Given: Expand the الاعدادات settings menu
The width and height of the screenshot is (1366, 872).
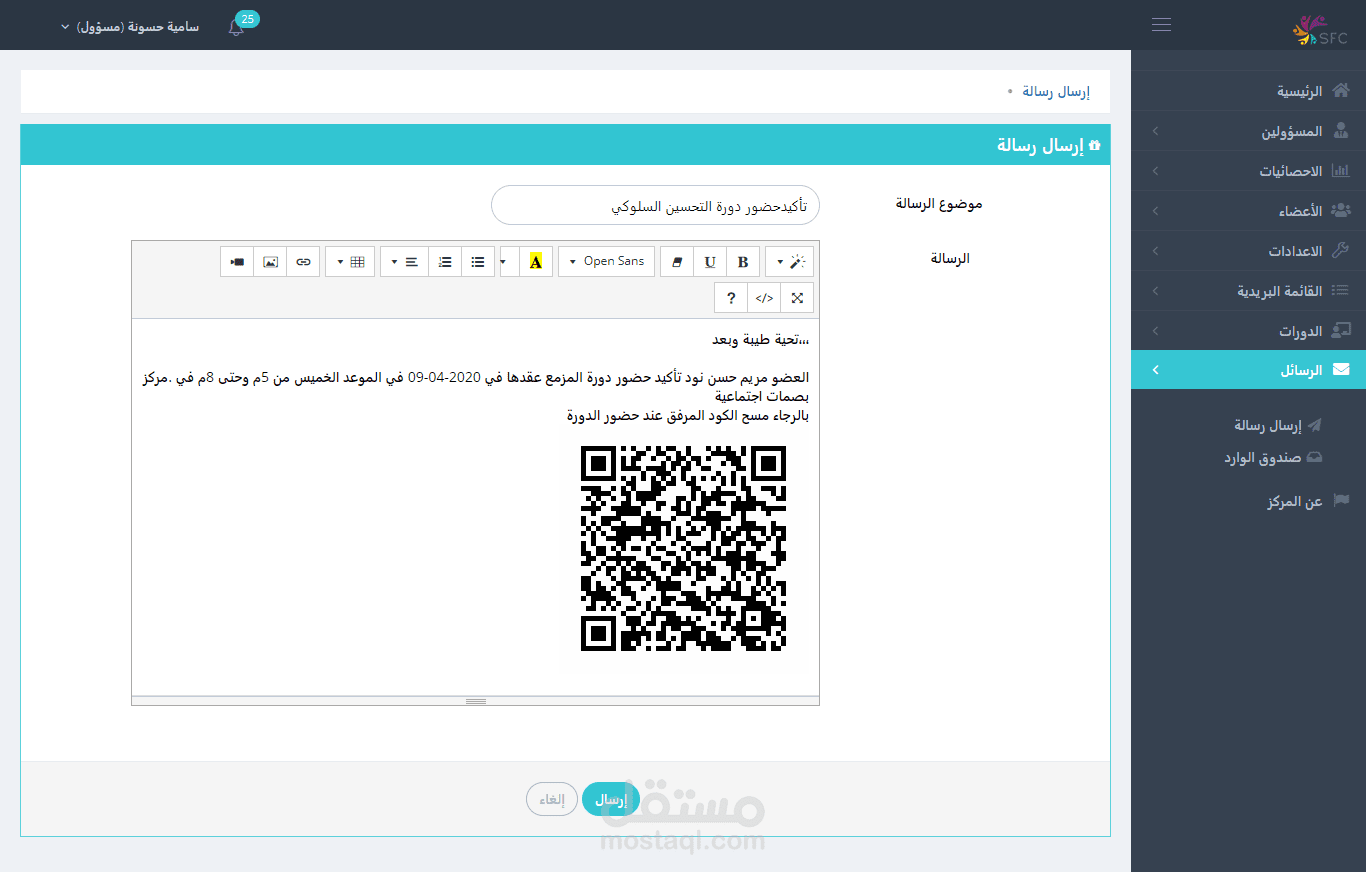Looking at the screenshot, I should [x=1248, y=251].
